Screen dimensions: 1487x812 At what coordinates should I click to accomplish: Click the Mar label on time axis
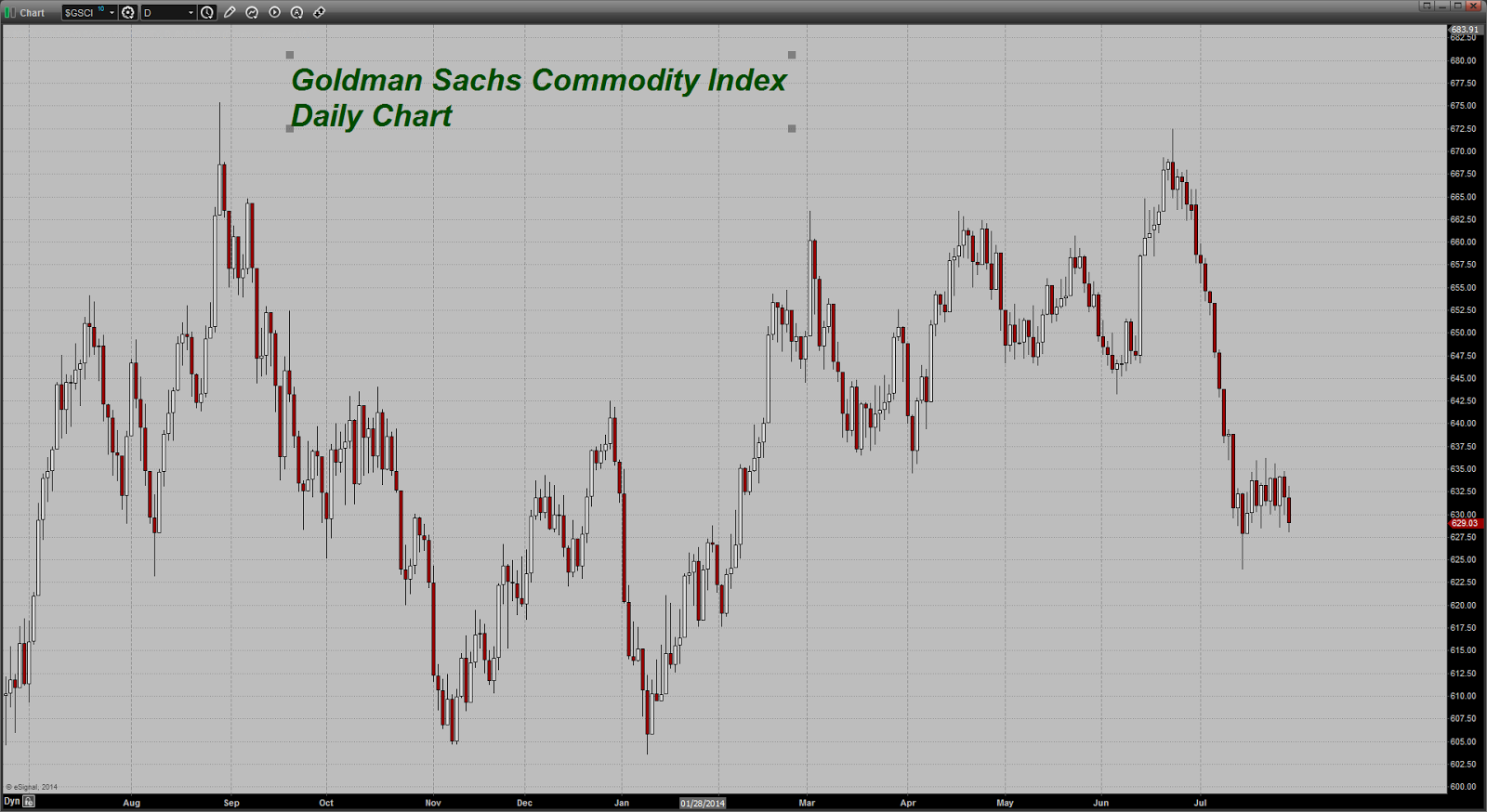(x=807, y=803)
